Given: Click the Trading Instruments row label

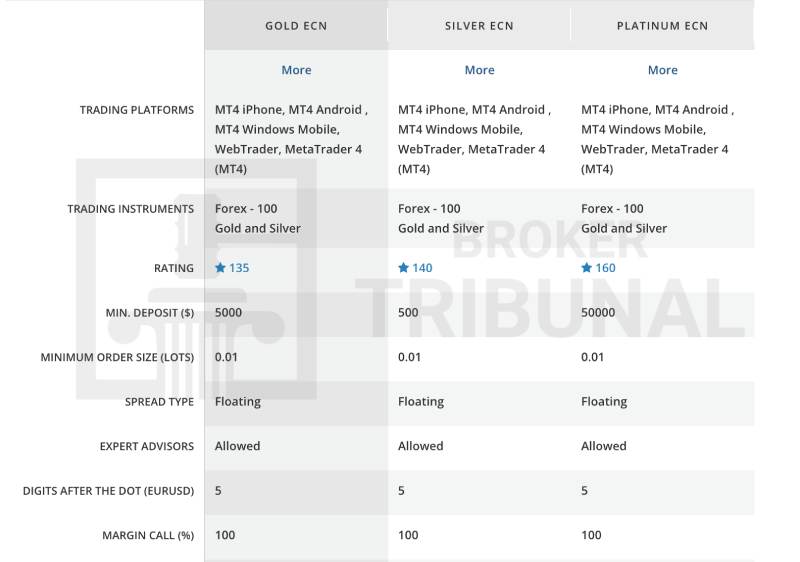Looking at the screenshot, I should 131,209.
